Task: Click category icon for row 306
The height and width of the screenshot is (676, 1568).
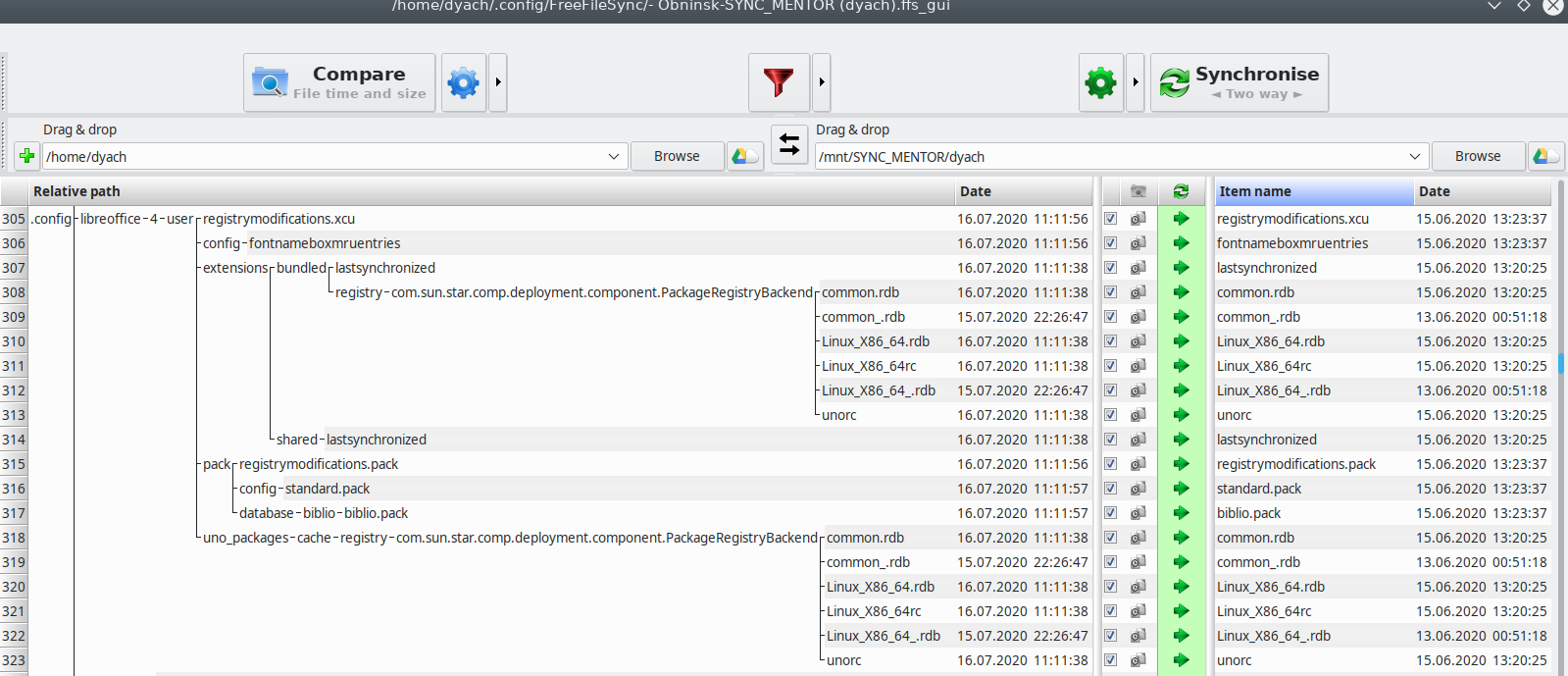Action: (1138, 243)
